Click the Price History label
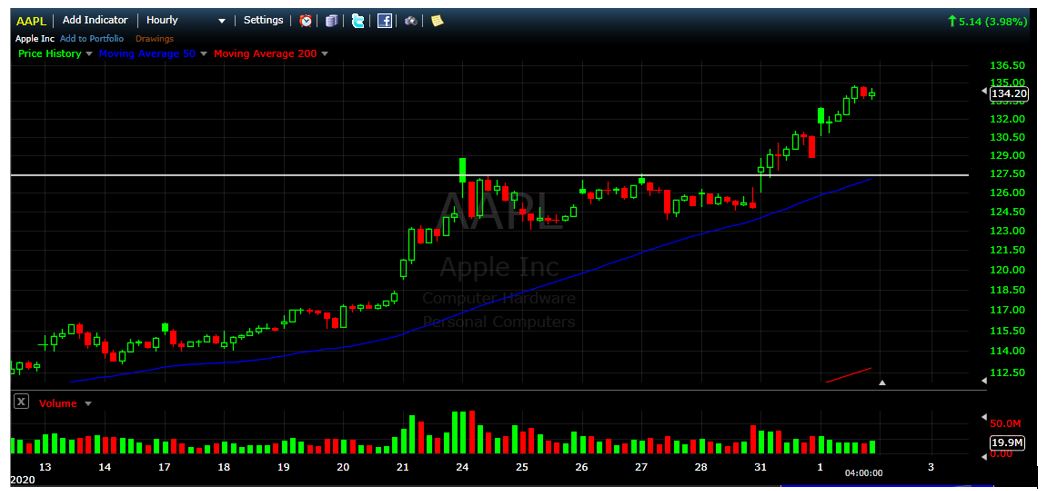 click(49, 53)
